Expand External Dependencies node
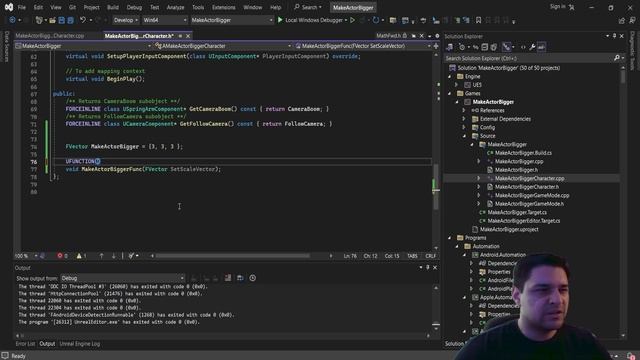 (x=464, y=119)
